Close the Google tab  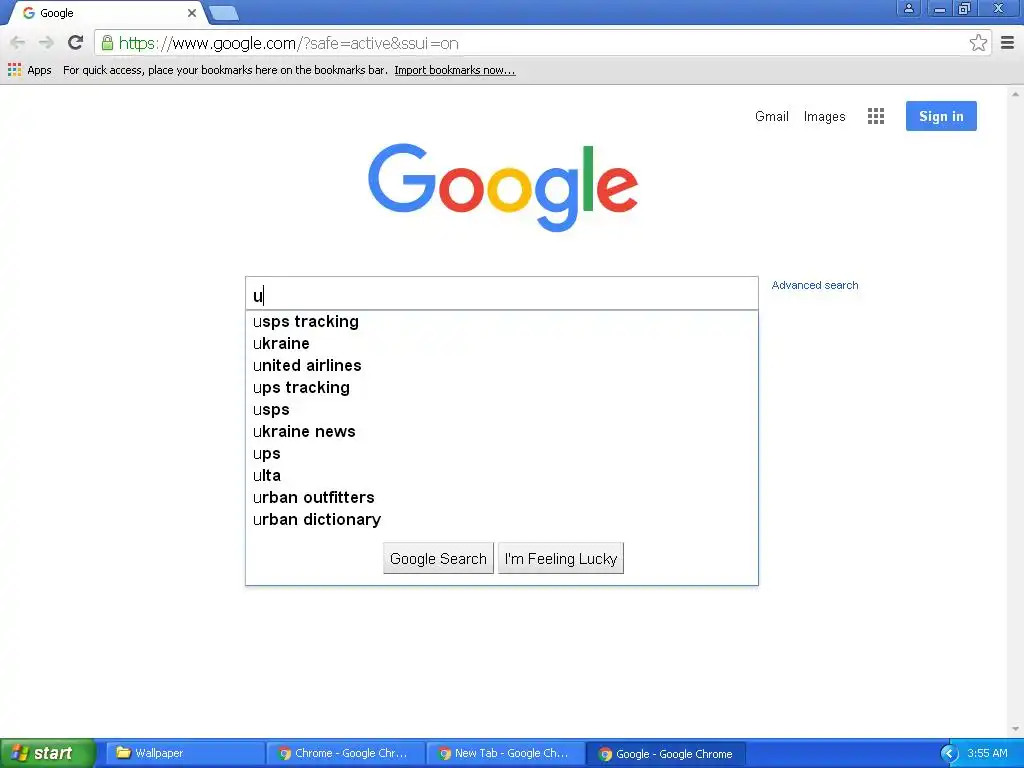(x=192, y=13)
